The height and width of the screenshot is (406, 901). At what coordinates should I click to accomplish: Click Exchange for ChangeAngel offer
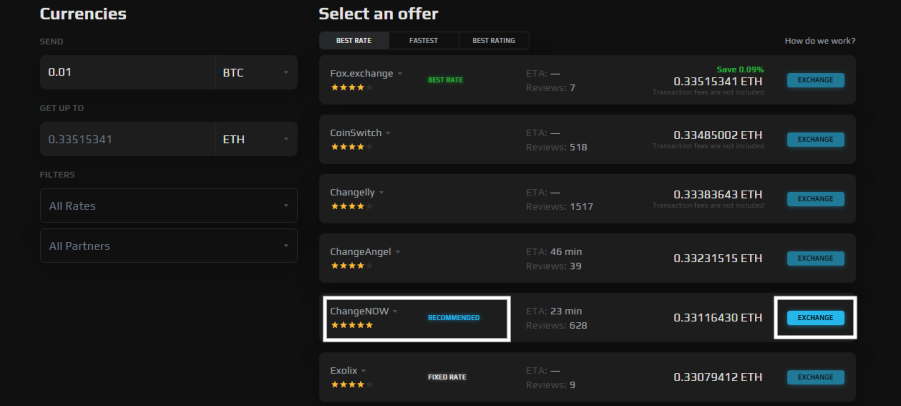[815, 258]
